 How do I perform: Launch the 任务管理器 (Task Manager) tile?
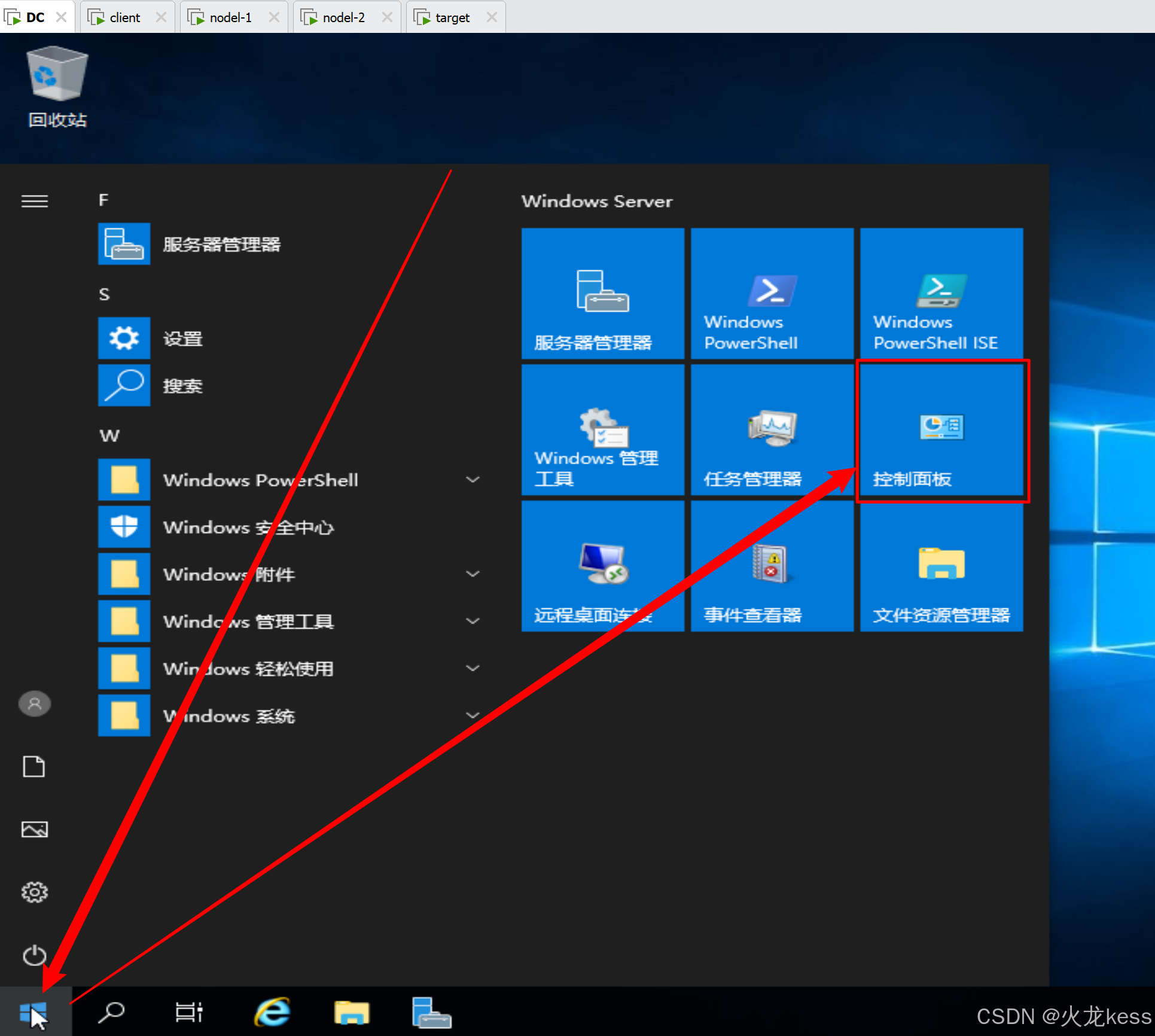(772, 431)
